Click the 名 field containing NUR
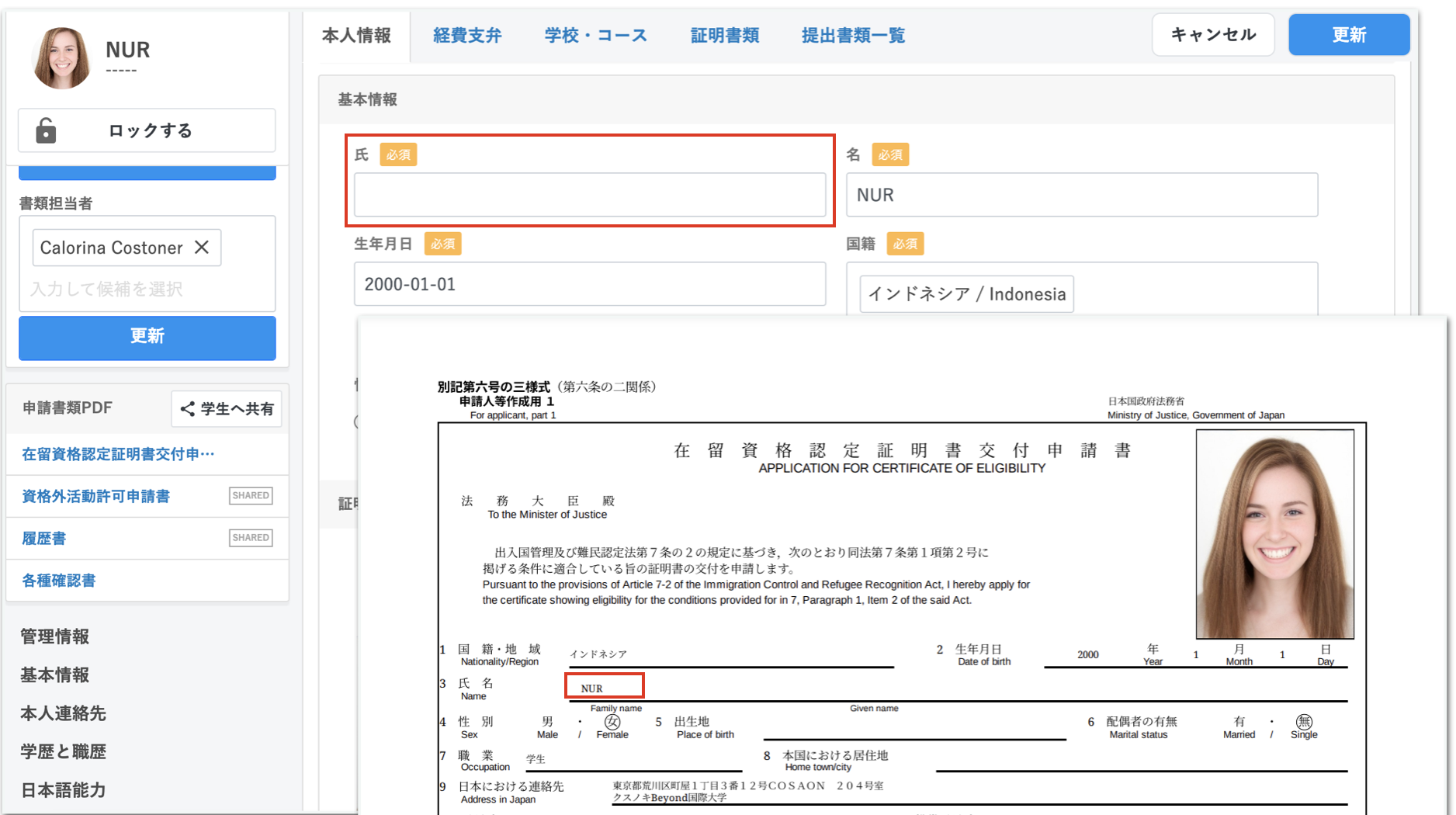Screen dimensions: 1456x815 (1082, 195)
